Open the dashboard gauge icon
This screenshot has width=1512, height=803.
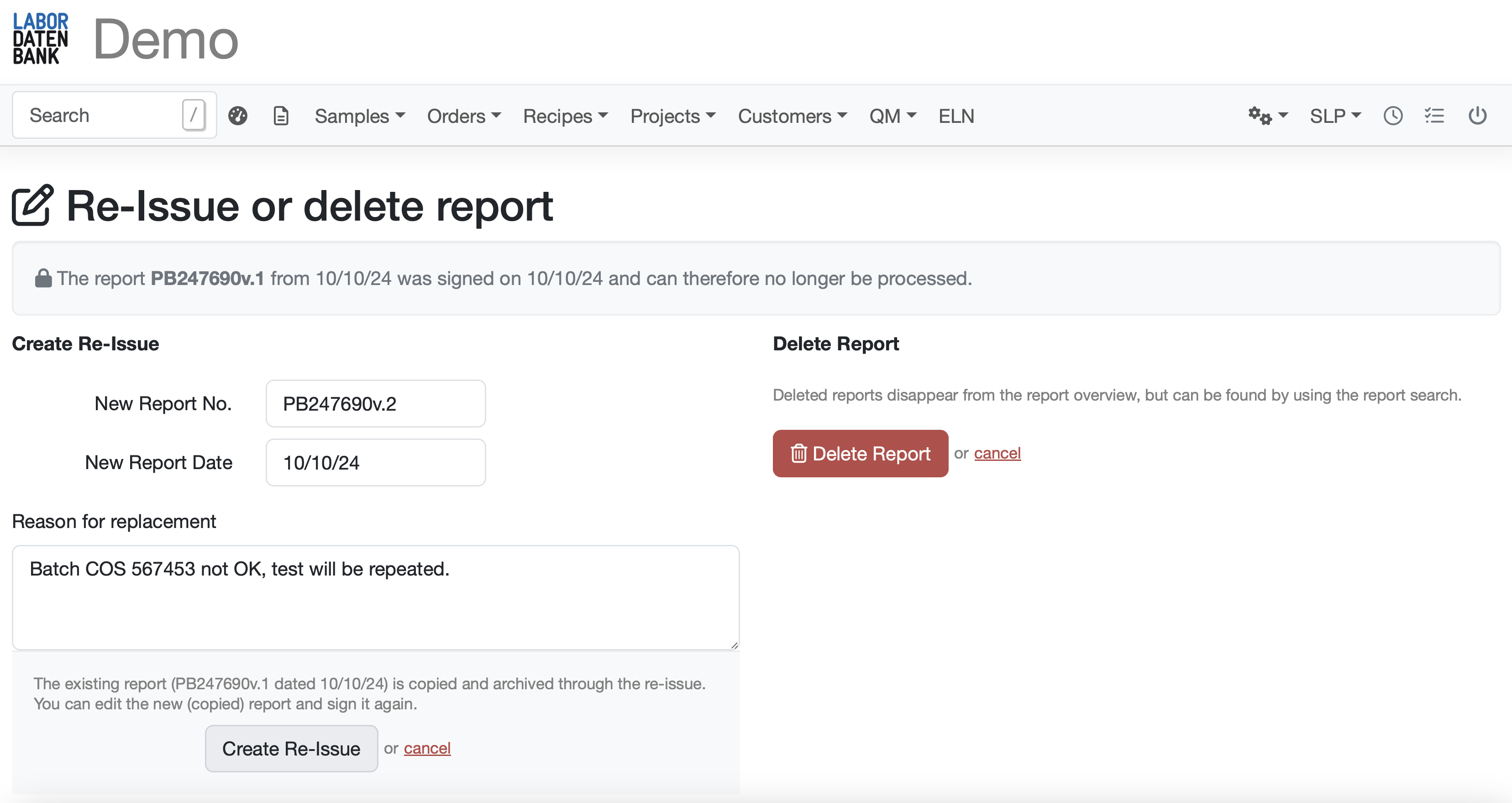tap(238, 116)
